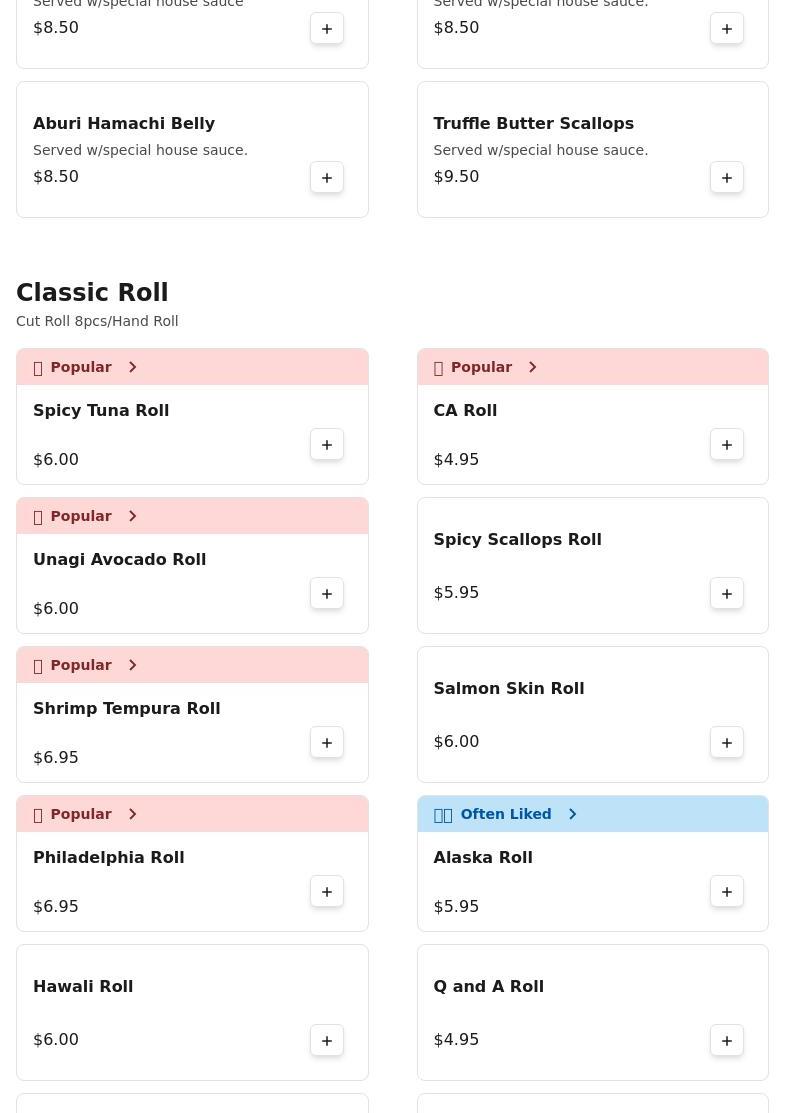Add Salmon Skin Roll to order

[x=727, y=743]
